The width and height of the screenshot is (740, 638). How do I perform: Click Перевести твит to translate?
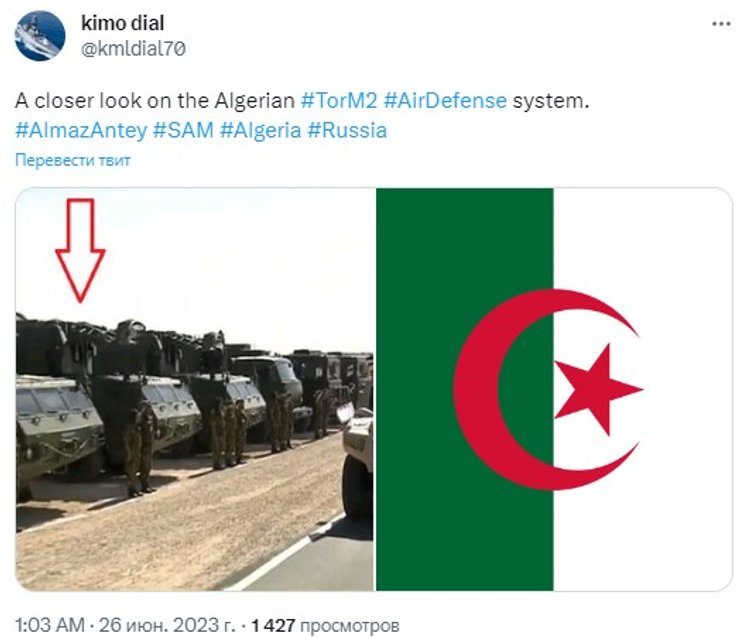pyautogui.click(x=73, y=160)
